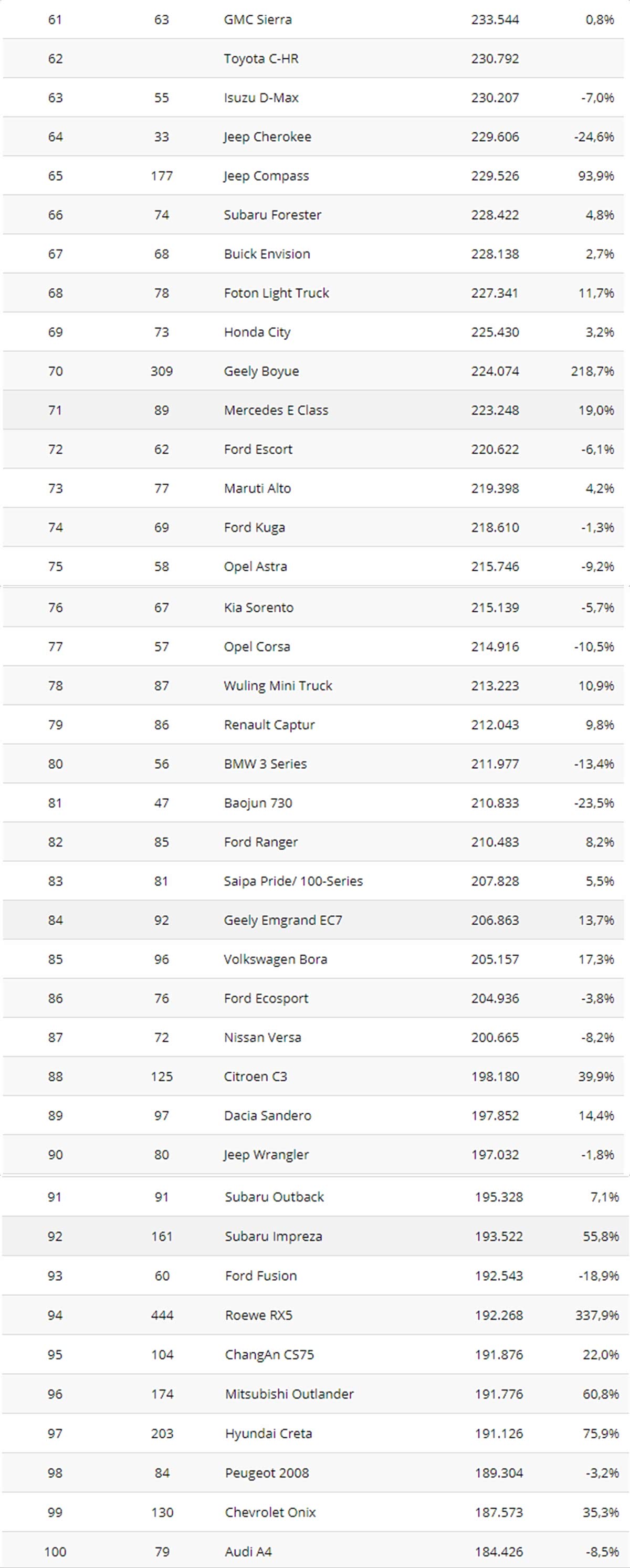Click the Geely Emgrand EC7 name

click(282, 919)
